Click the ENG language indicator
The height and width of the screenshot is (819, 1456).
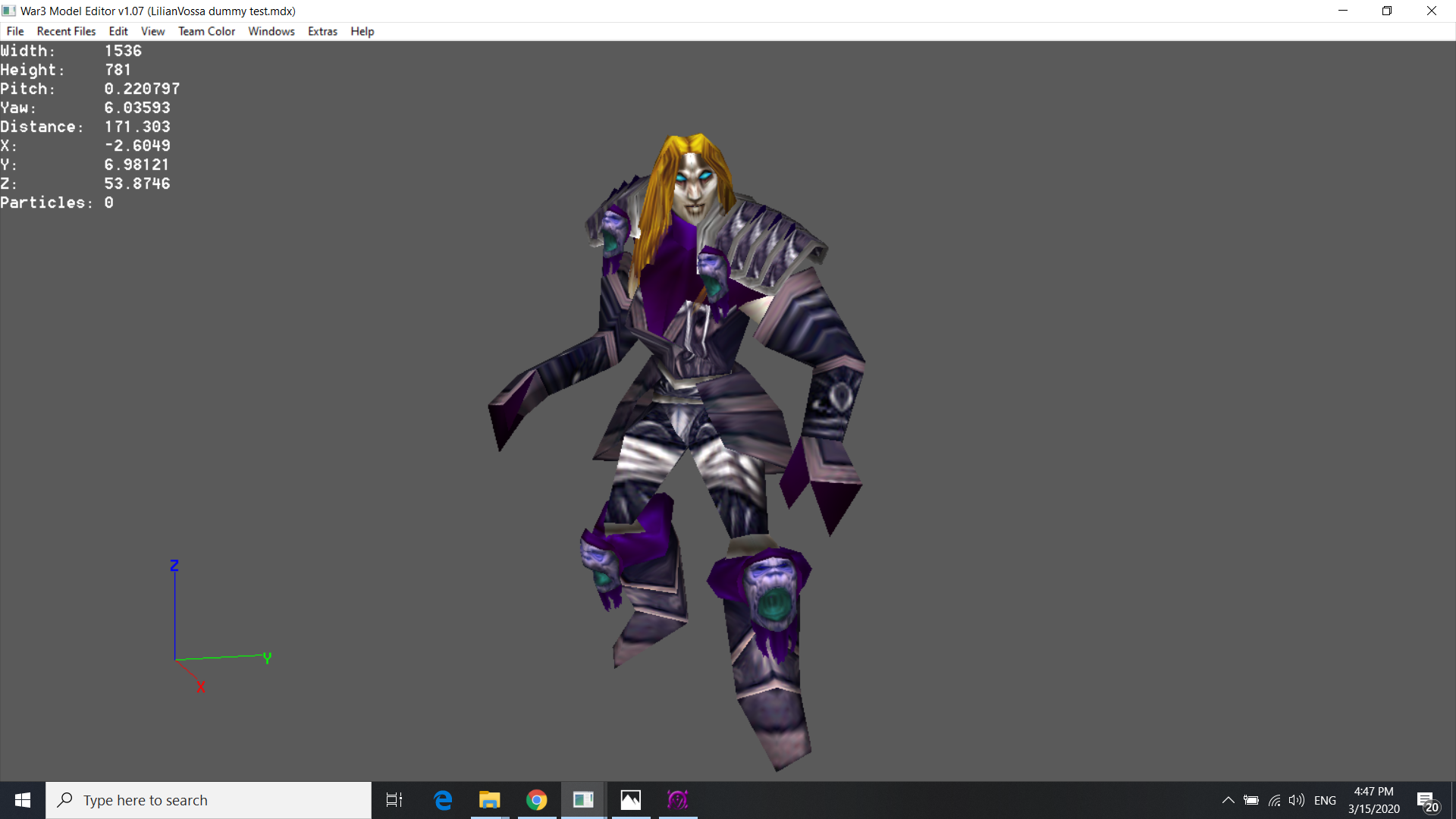[1325, 800]
